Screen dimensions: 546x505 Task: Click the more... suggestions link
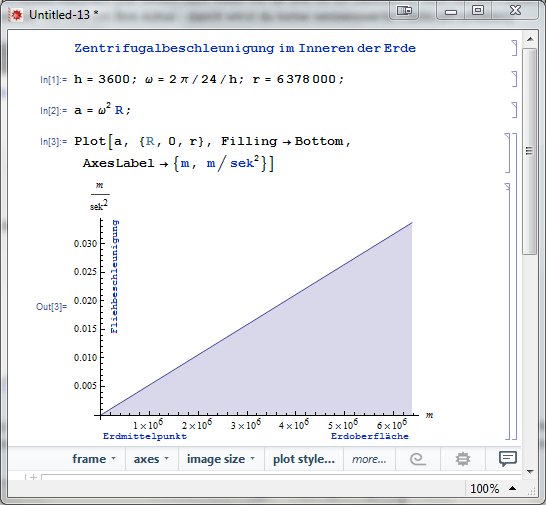pos(369,459)
